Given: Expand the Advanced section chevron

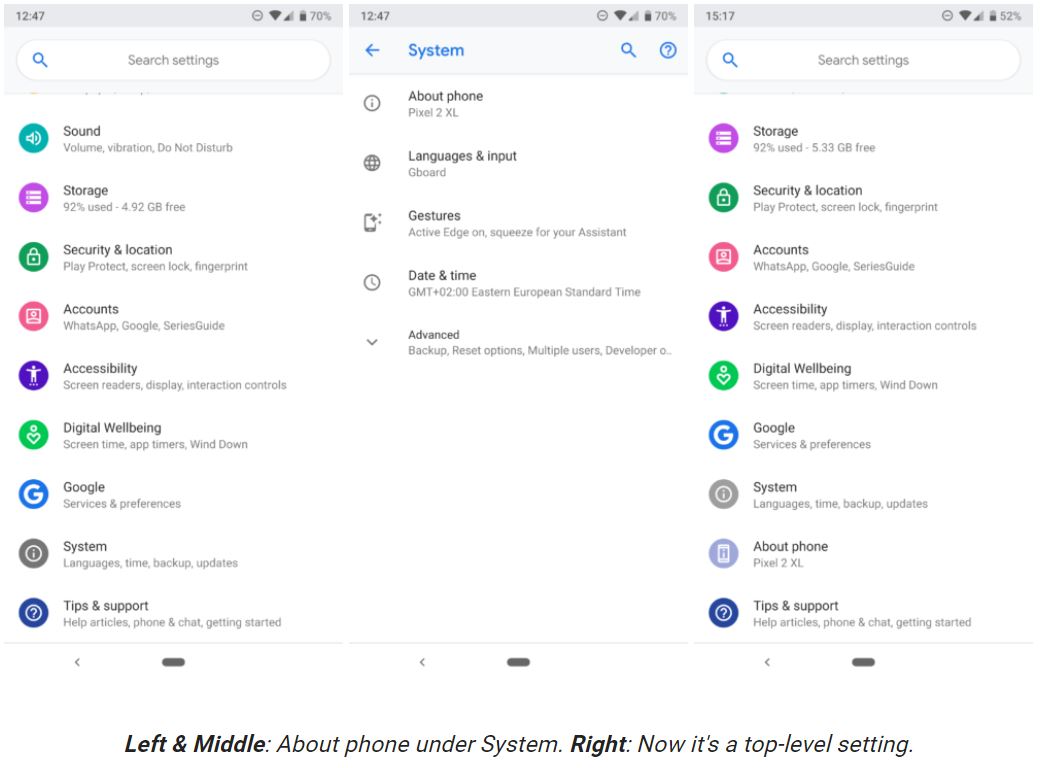Looking at the screenshot, I should click(372, 342).
